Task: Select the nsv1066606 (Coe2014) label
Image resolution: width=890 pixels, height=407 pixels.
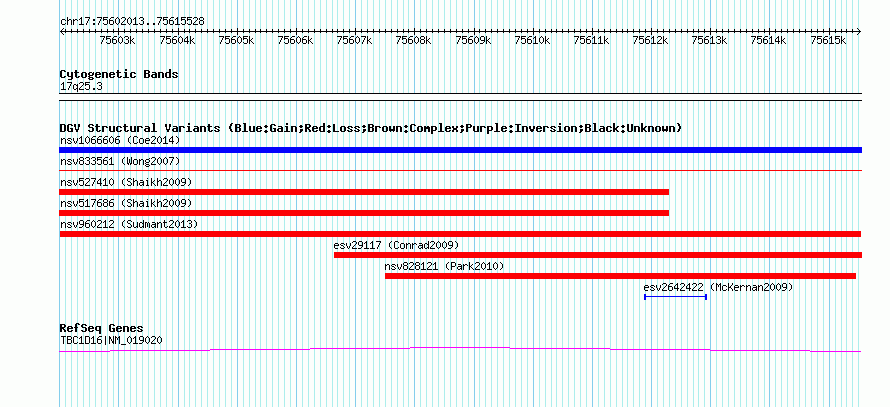Action: [120, 140]
